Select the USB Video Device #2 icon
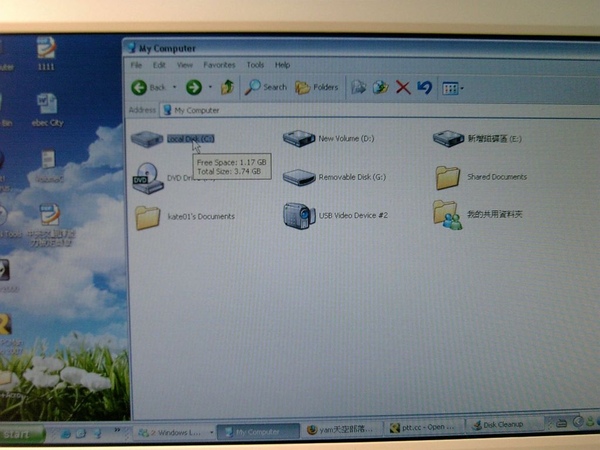 pyautogui.click(x=299, y=216)
